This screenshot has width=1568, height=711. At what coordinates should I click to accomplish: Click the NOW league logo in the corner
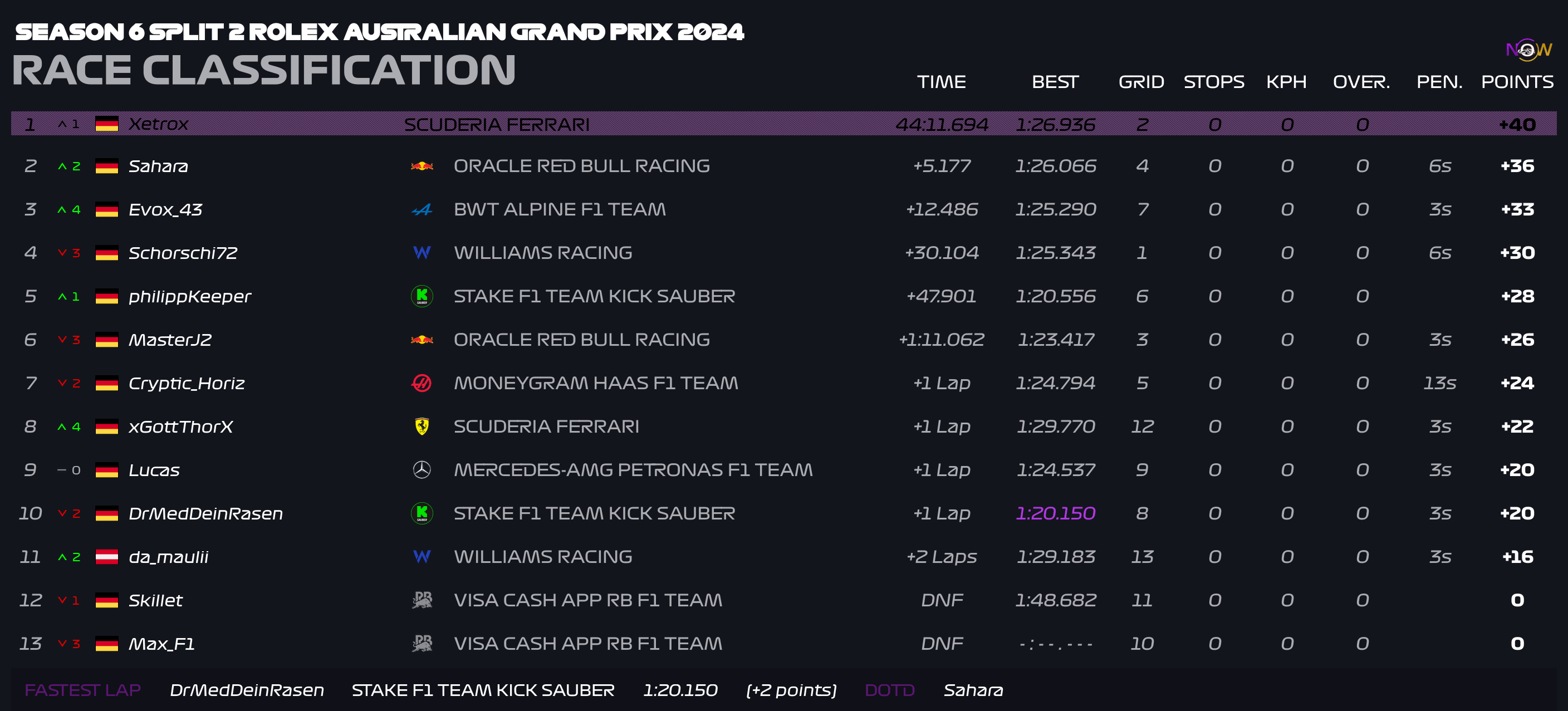(1528, 50)
